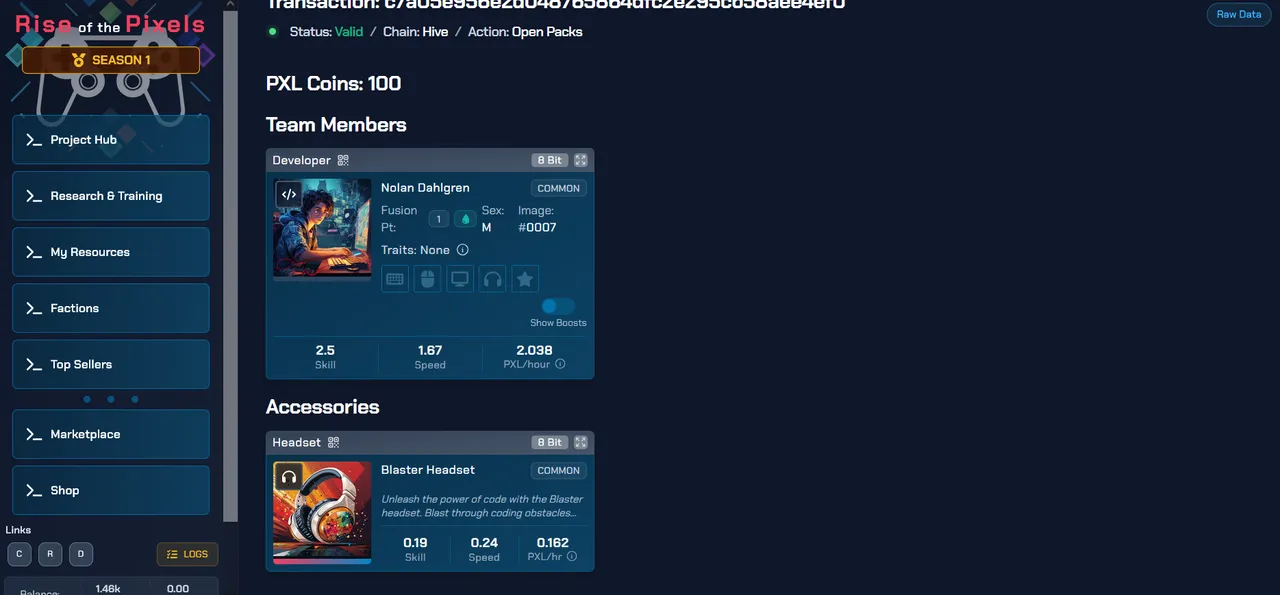Click the headphone badge on headset image
Viewport: 1280px width, 595px height.
click(x=288, y=477)
